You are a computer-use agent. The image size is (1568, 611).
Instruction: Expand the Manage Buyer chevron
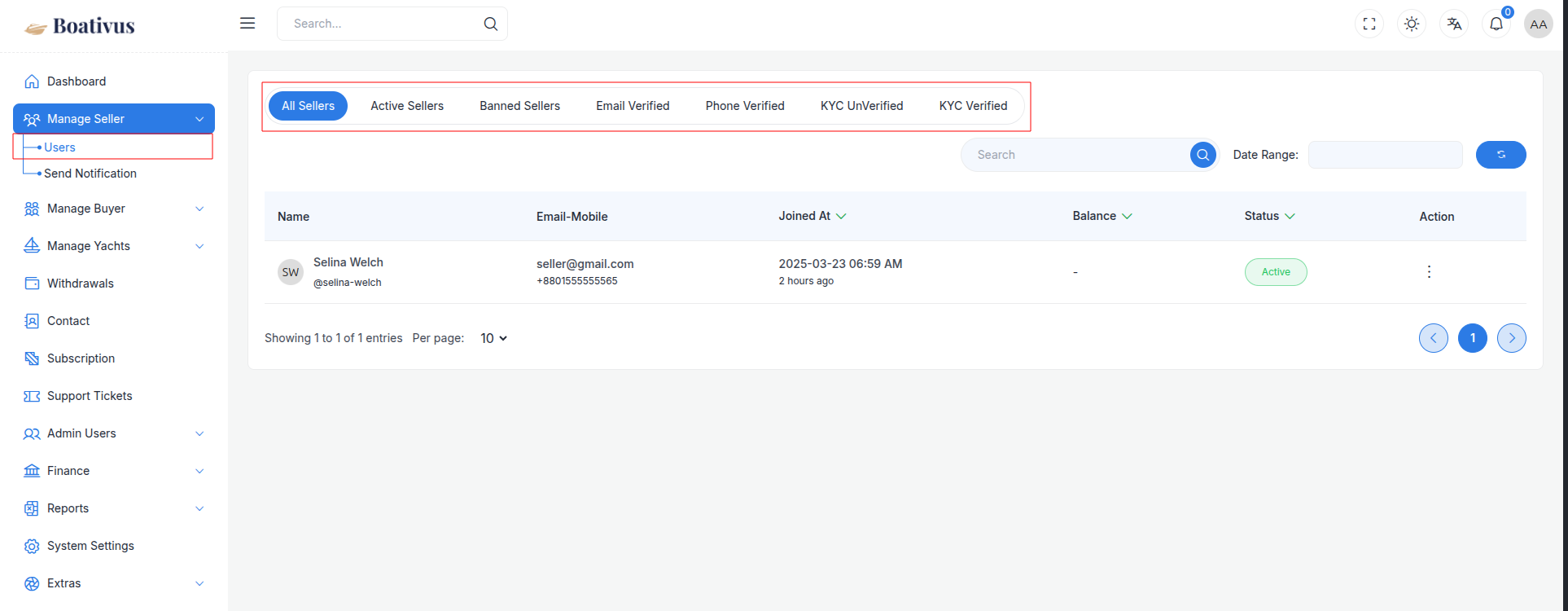(199, 209)
